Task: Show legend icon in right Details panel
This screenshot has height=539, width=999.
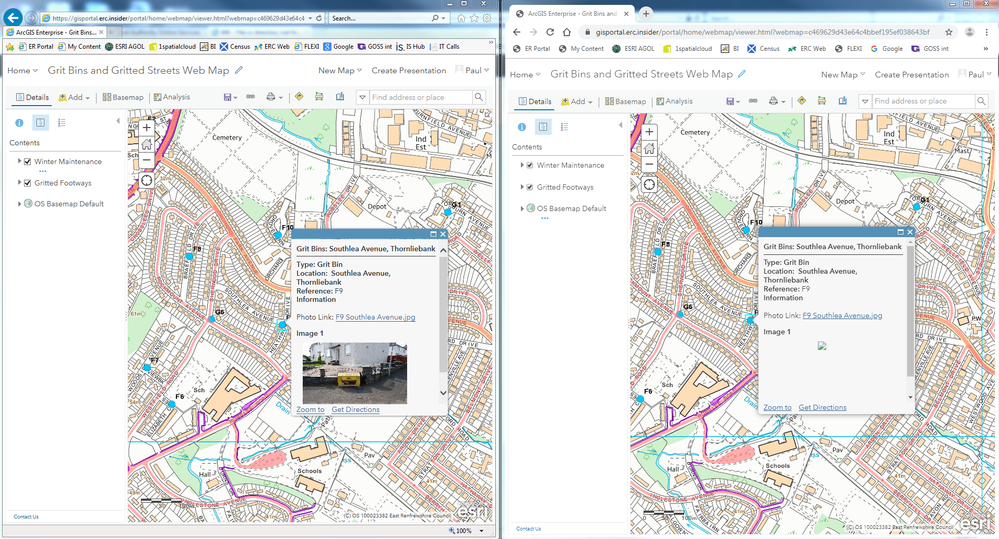Action: tap(565, 127)
